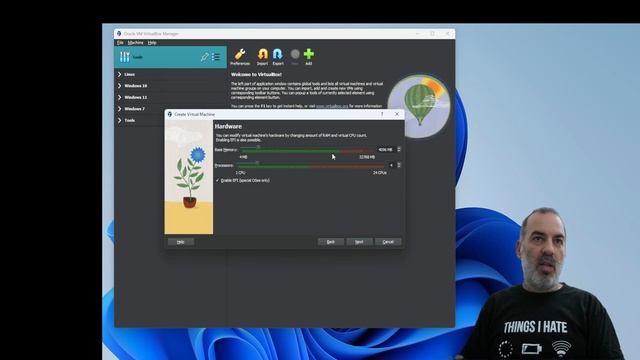Click the Processors slider track
This screenshot has width=640, height=360.
(310, 166)
